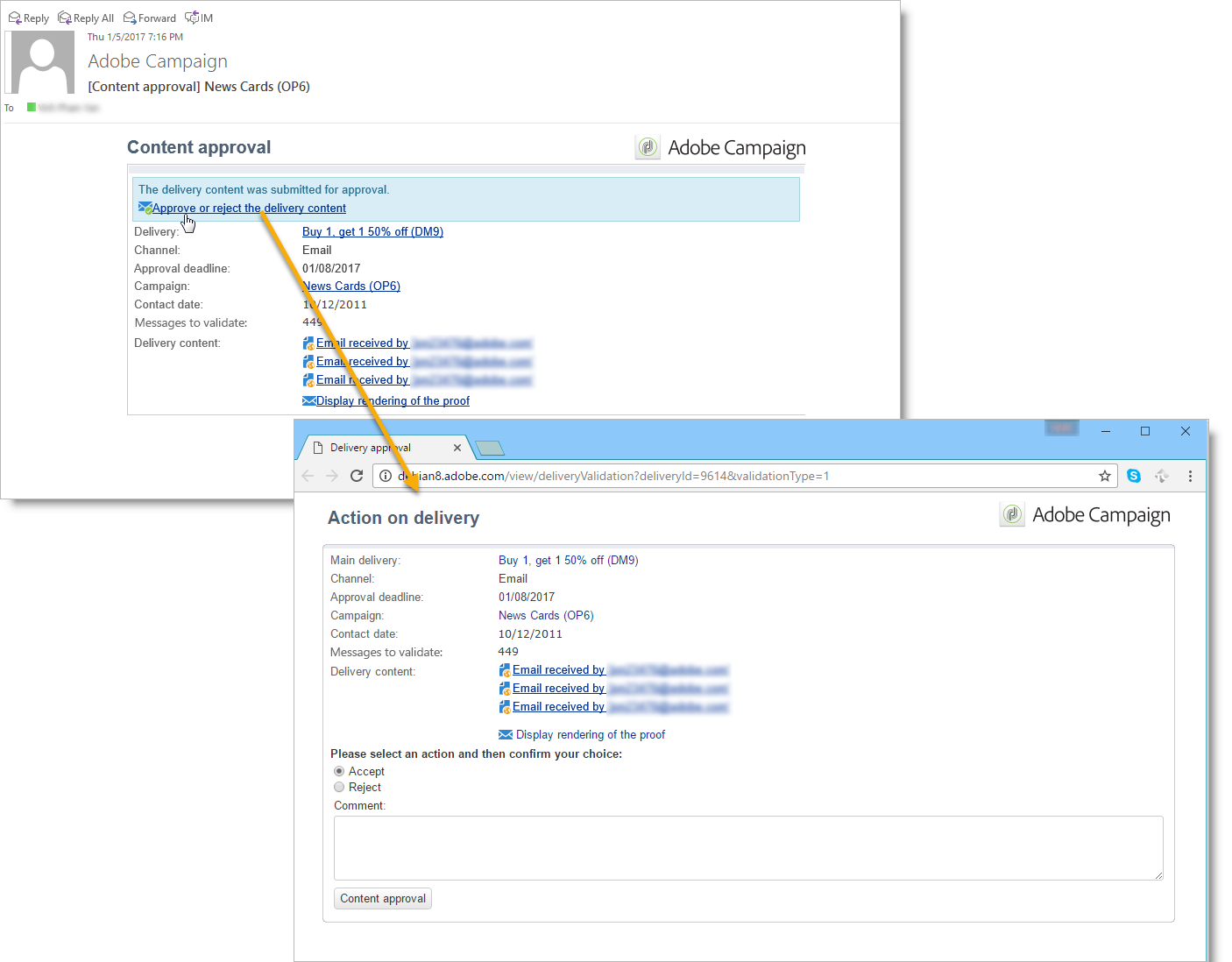Open 'Display rendering of the proof' on the web page

[591, 735]
